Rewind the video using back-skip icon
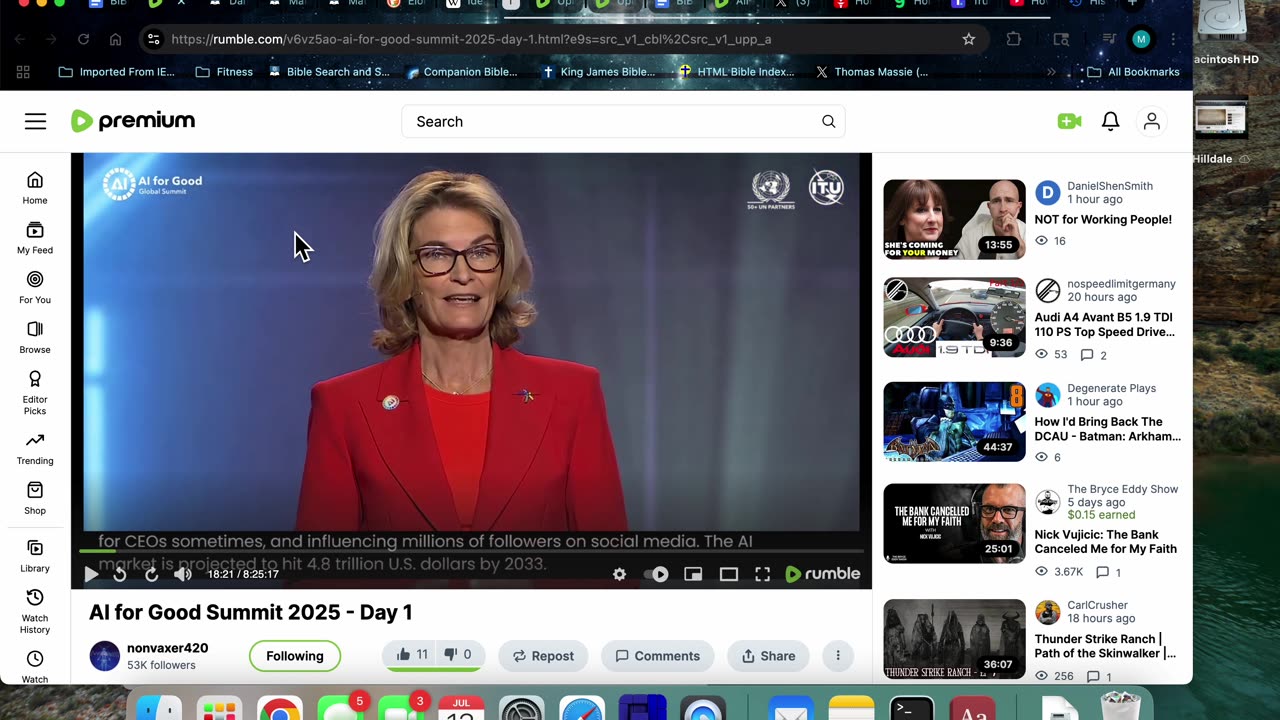 click(x=120, y=574)
